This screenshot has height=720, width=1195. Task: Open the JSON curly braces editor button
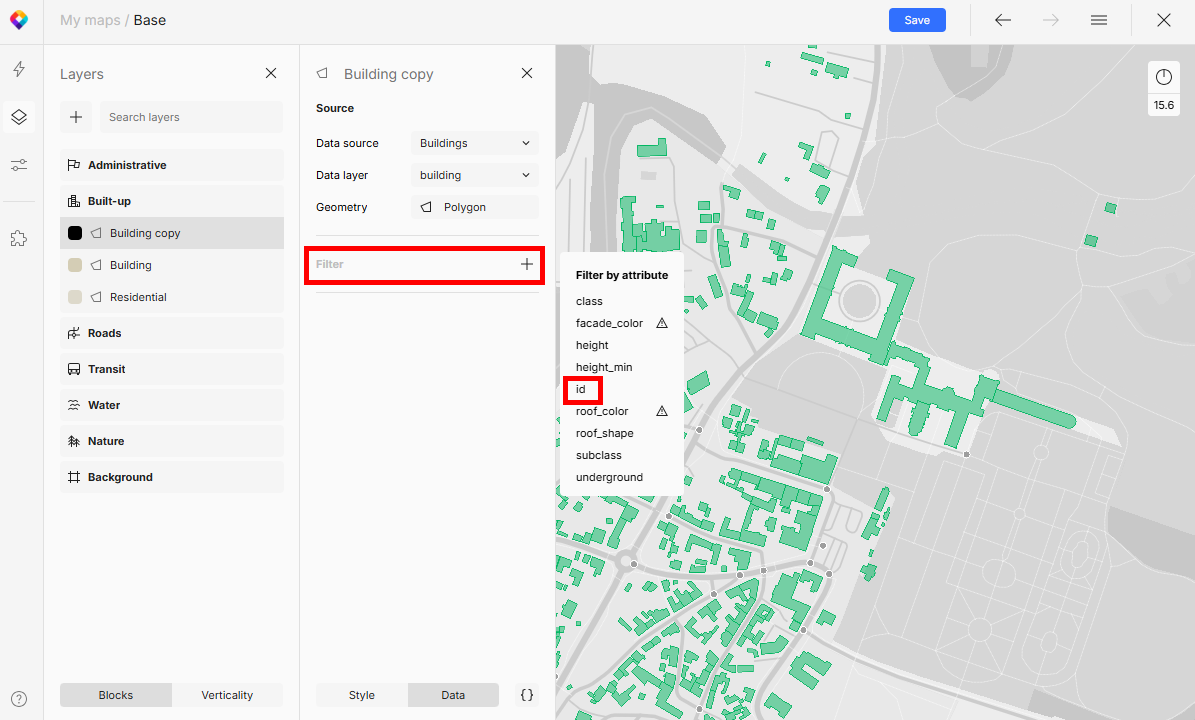pyautogui.click(x=527, y=695)
